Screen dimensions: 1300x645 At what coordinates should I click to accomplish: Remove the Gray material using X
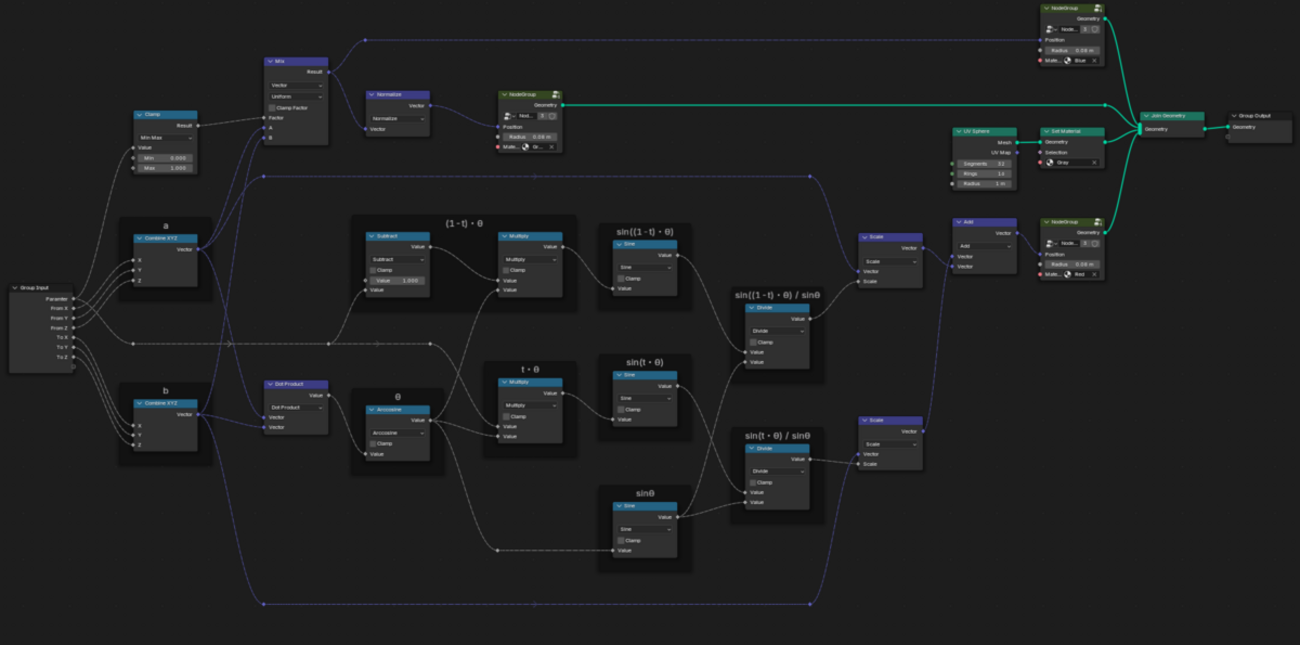[x=1094, y=162]
